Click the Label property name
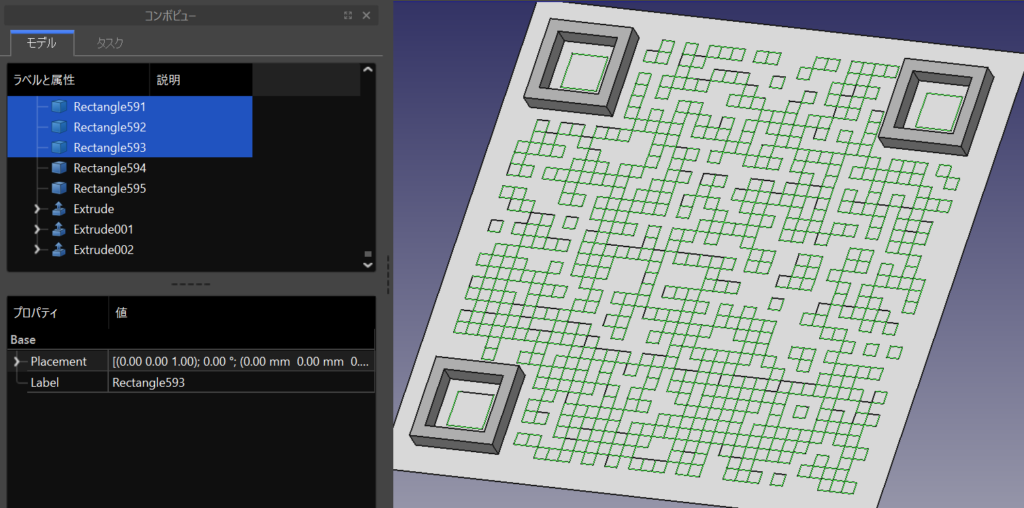Image resolution: width=1024 pixels, height=508 pixels. [44, 383]
